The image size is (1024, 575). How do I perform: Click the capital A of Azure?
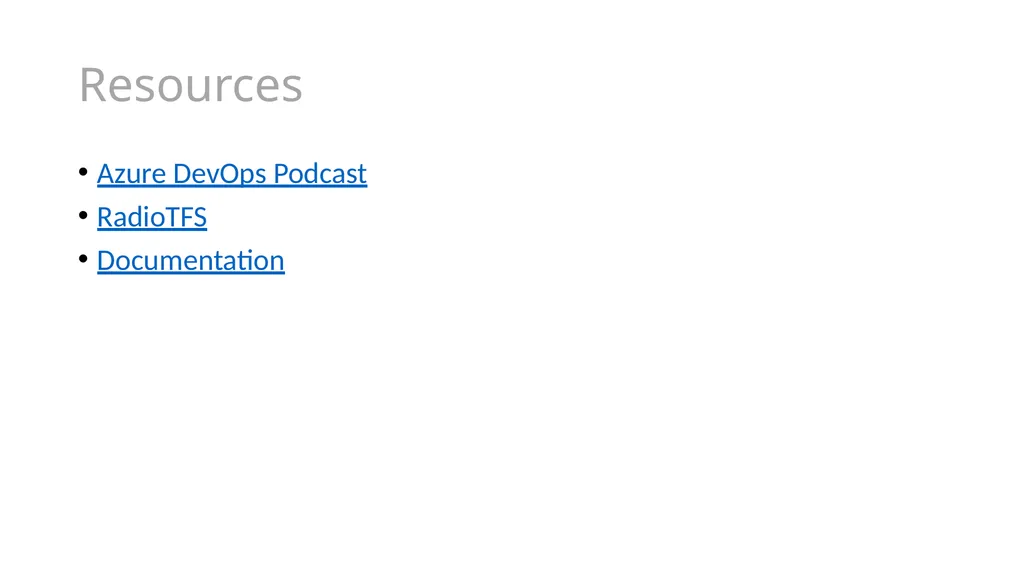click(x=106, y=174)
